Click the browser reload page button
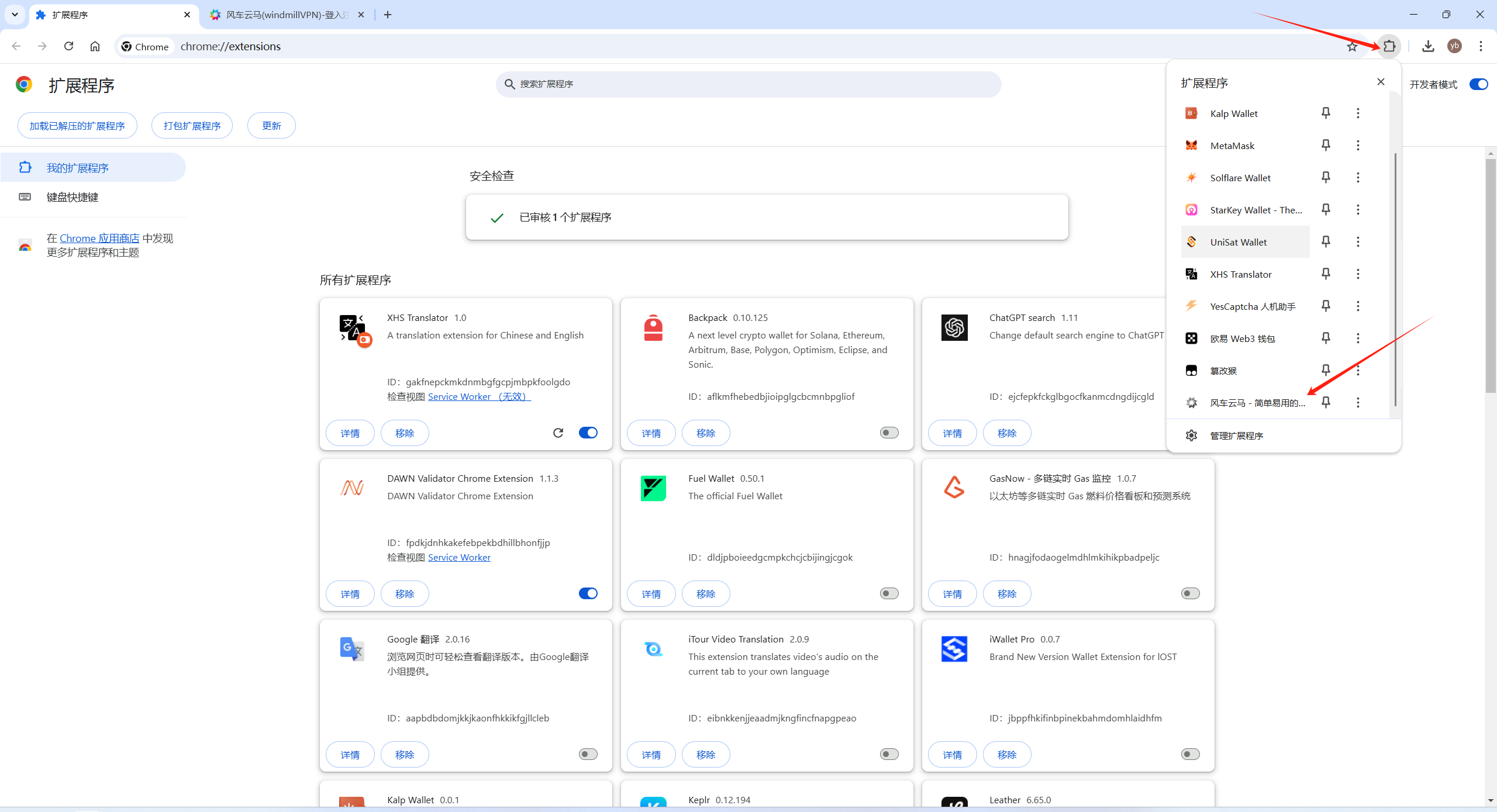 pos(68,46)
